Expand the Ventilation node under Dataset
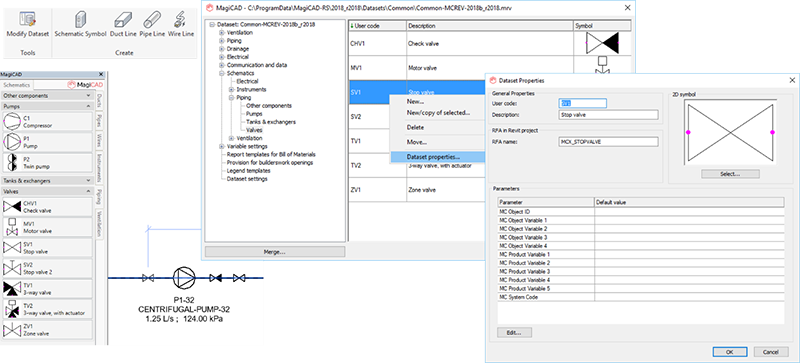800x363 pixels. [222, 33]
